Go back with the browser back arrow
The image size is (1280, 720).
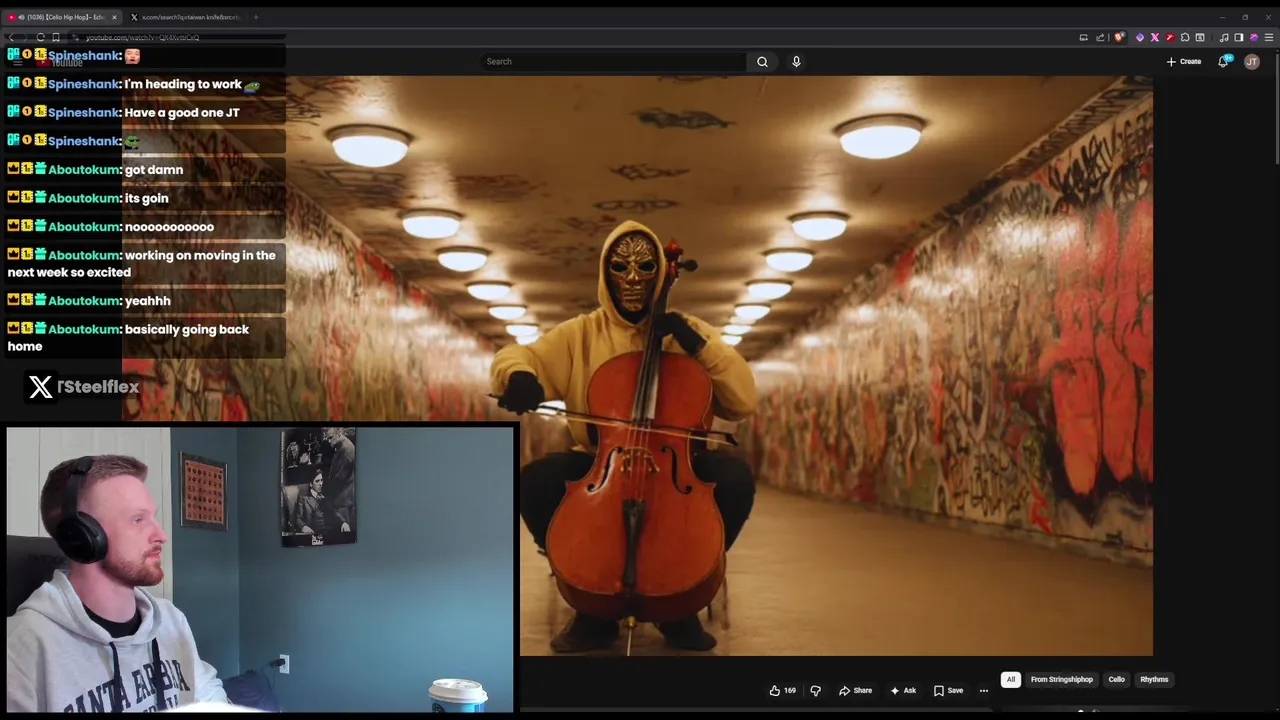coord(11,37)
